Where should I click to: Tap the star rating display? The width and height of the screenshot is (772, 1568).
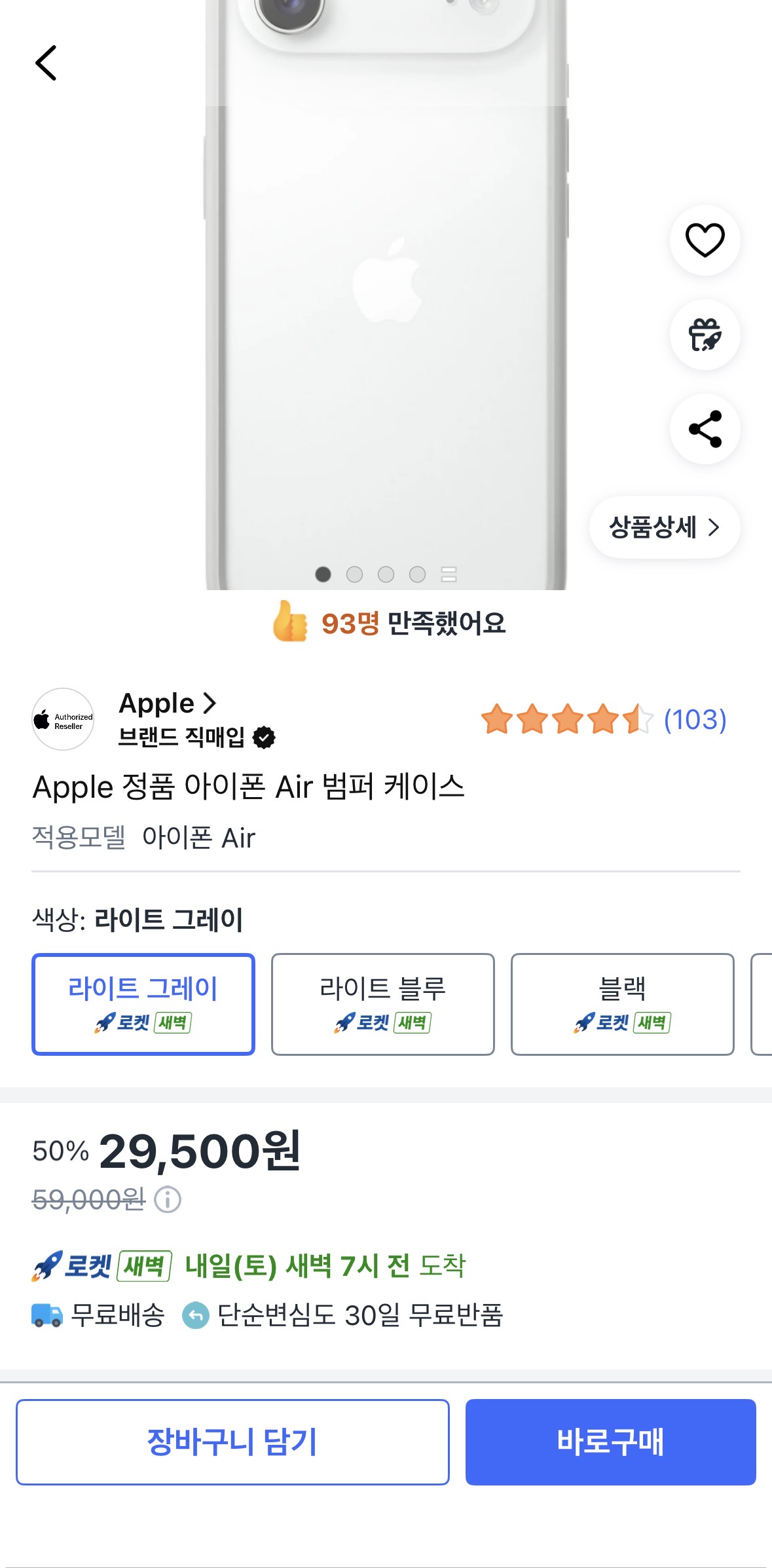[567, 719]
